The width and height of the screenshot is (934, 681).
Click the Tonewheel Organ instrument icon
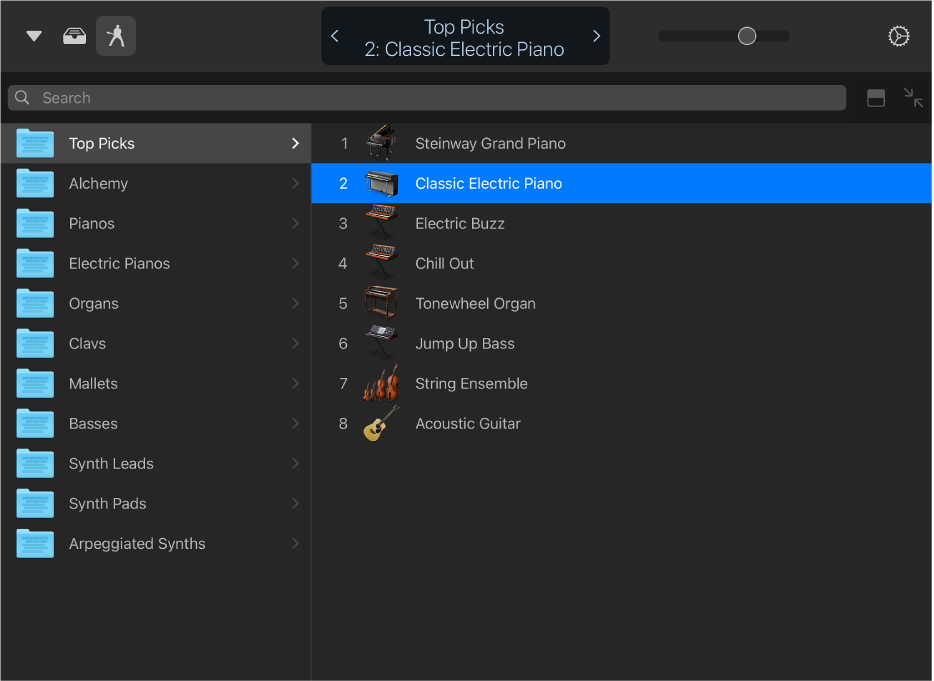[x=381, y=303]
